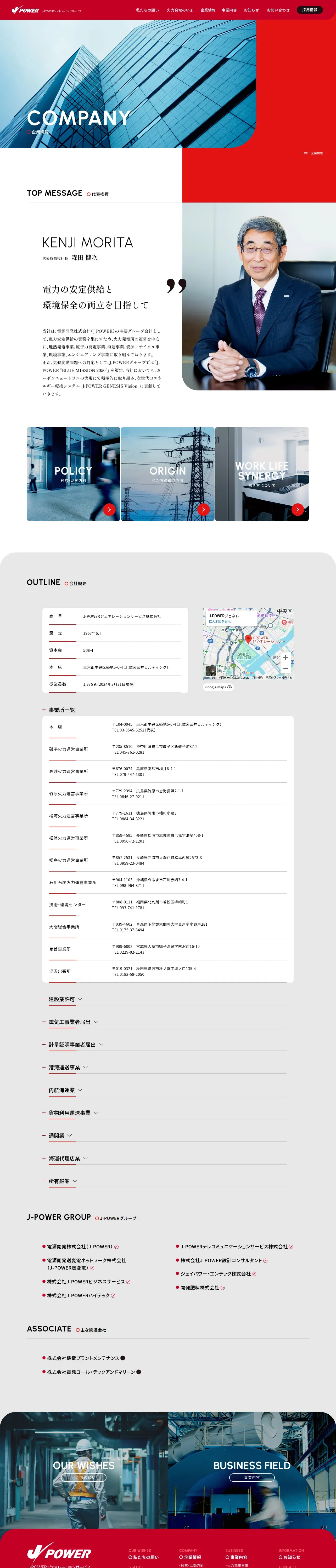
Task: Toggle the satellite view thumbnail on map
Action: pyautogui.click(x=210, y=671)
